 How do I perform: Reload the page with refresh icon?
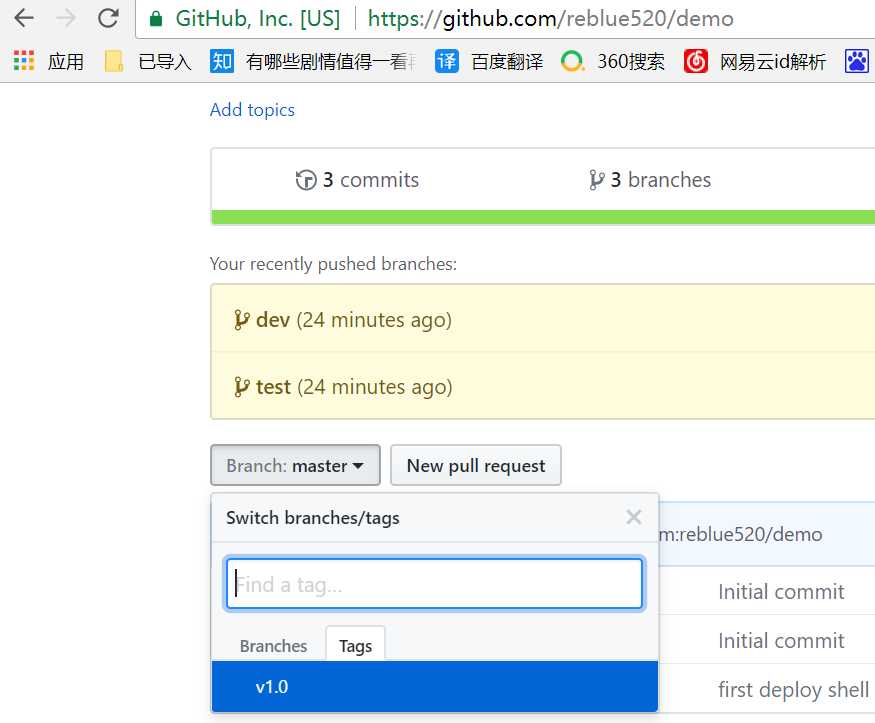click(x=108, y=18)
